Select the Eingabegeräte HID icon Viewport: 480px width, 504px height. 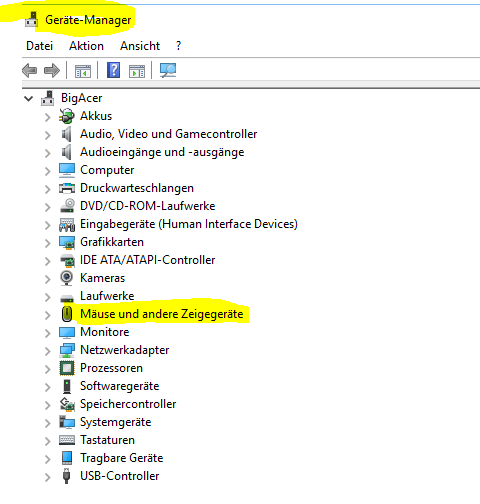[x=67, y=225]
